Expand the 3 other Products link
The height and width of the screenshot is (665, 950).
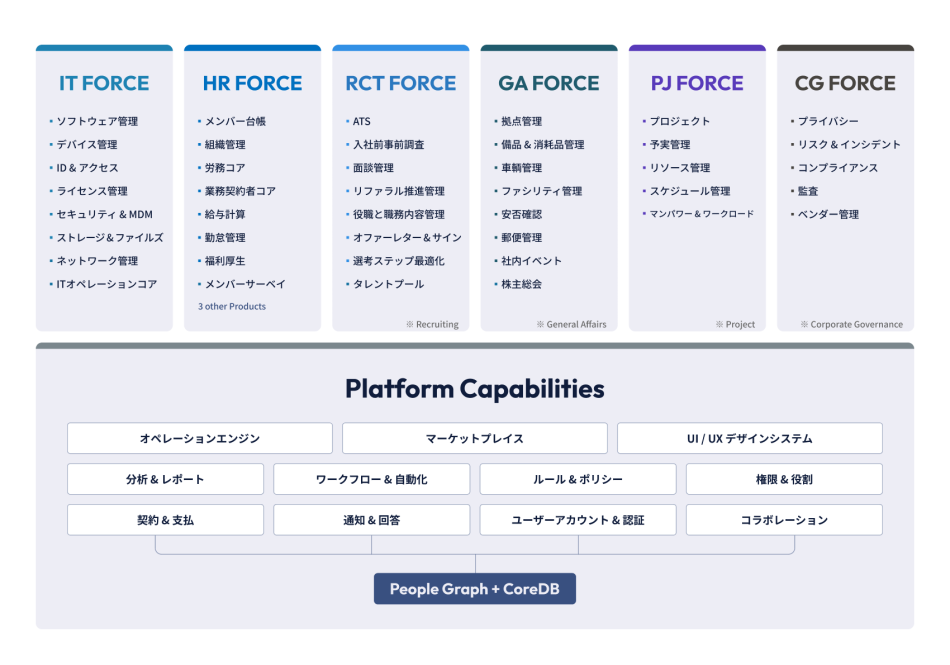coord(232,306)
